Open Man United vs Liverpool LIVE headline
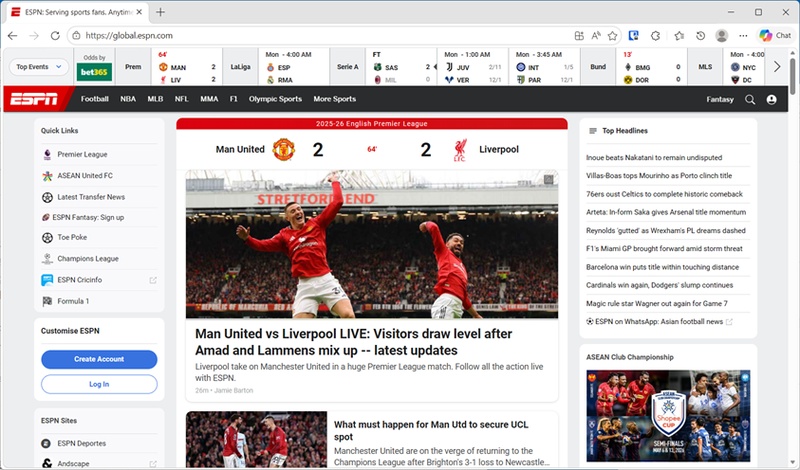 pos(354,342)
